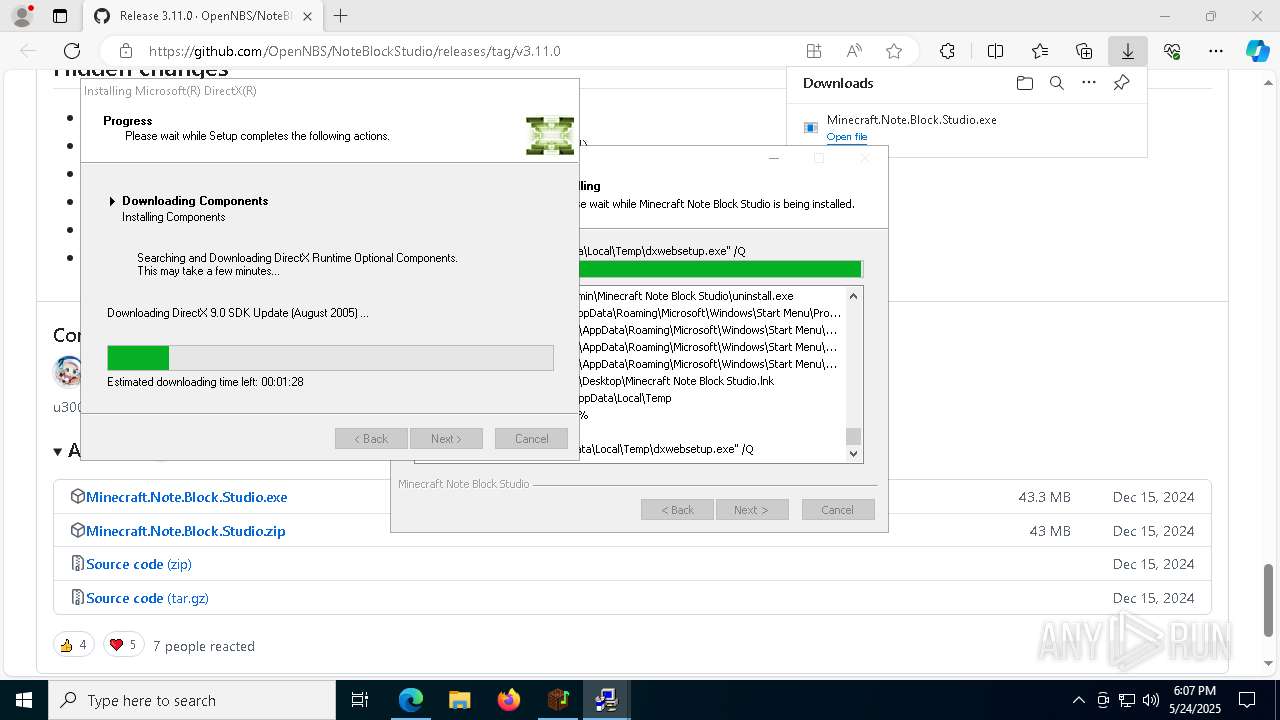Open Edge Settings and more menu
1280x720 pixels.
(1216, 51)
